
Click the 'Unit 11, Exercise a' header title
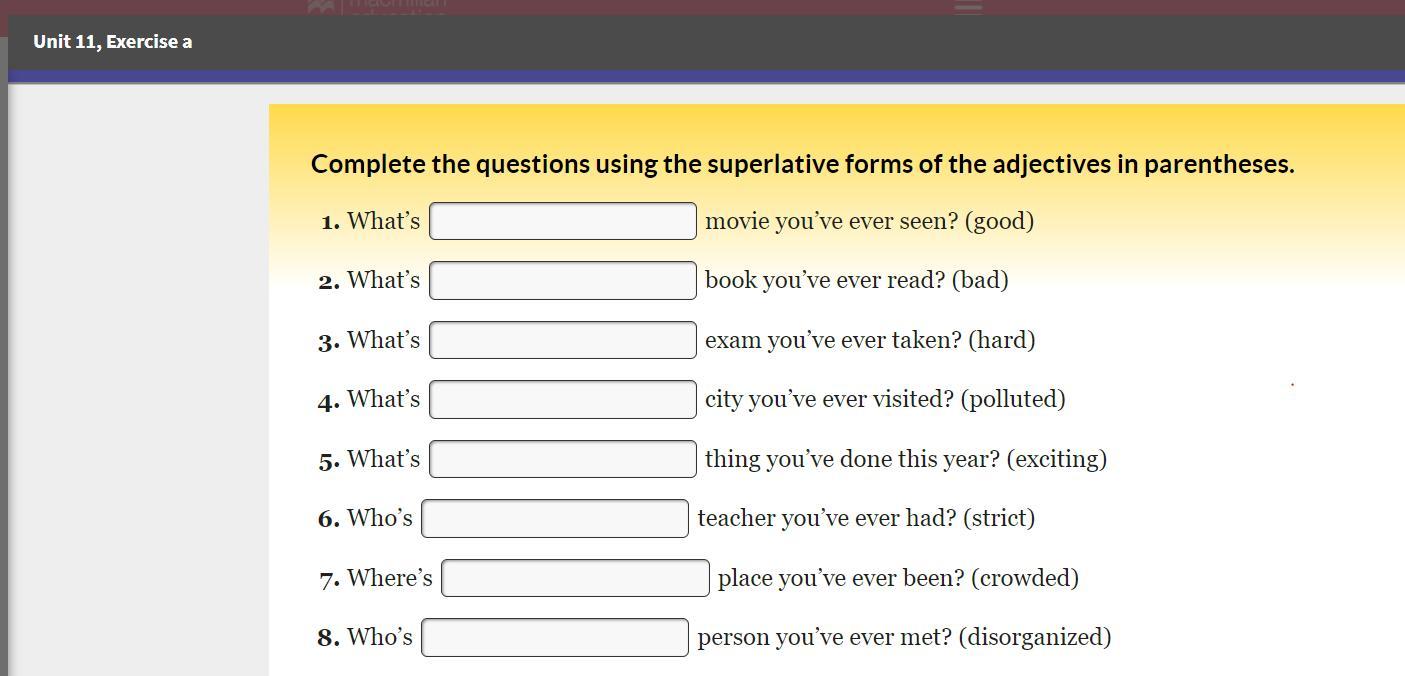tap(112, 42)
